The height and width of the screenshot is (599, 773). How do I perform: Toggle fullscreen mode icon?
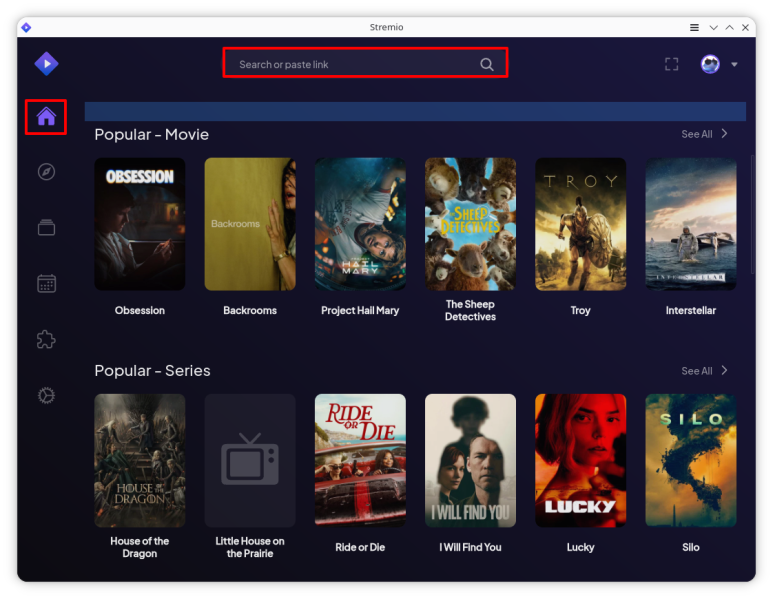coord(671,64)
